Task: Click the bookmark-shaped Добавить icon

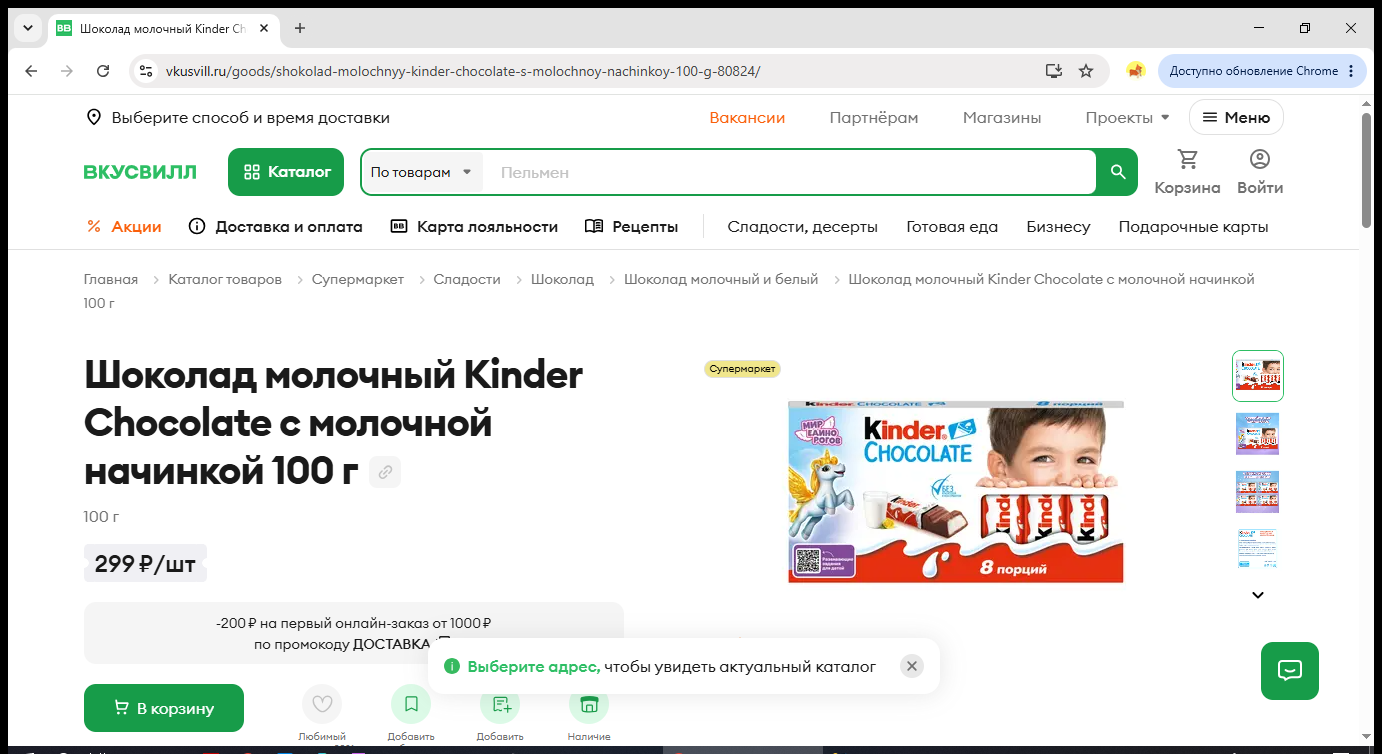Action: click(x=411, y=704)
